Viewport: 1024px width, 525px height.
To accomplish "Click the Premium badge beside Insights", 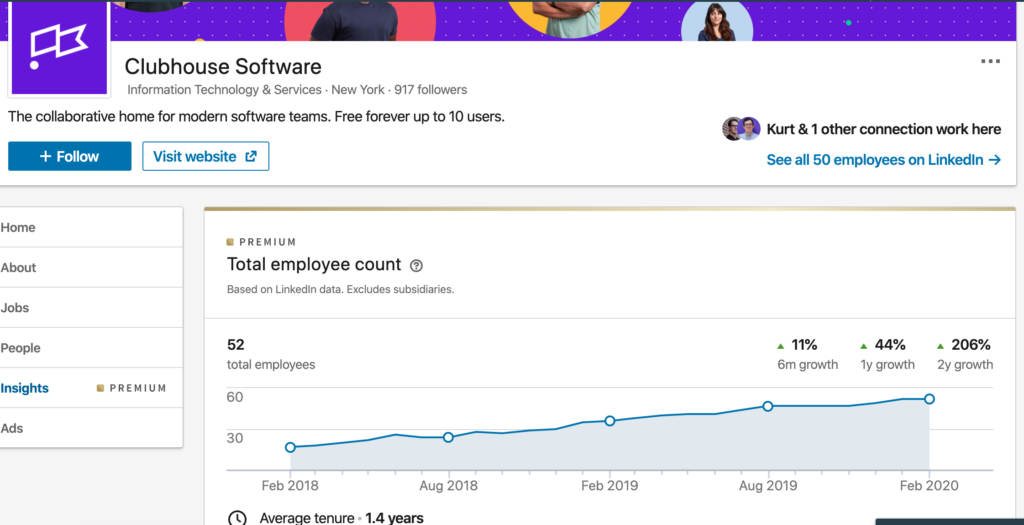I will pos(131,388).
